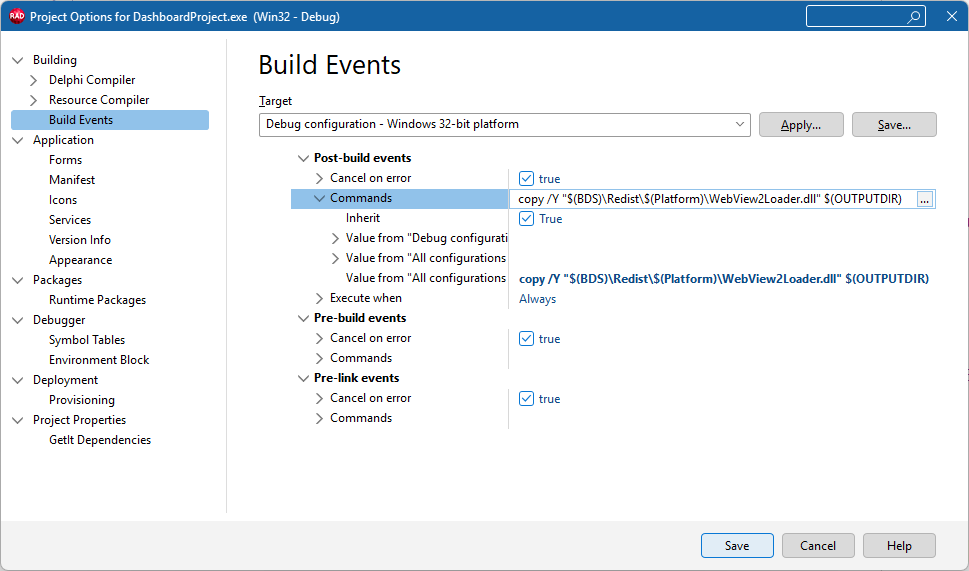Viewport: 969px width, 571px height.
Task: Open the Version Info page
Action: coord(80,240)
